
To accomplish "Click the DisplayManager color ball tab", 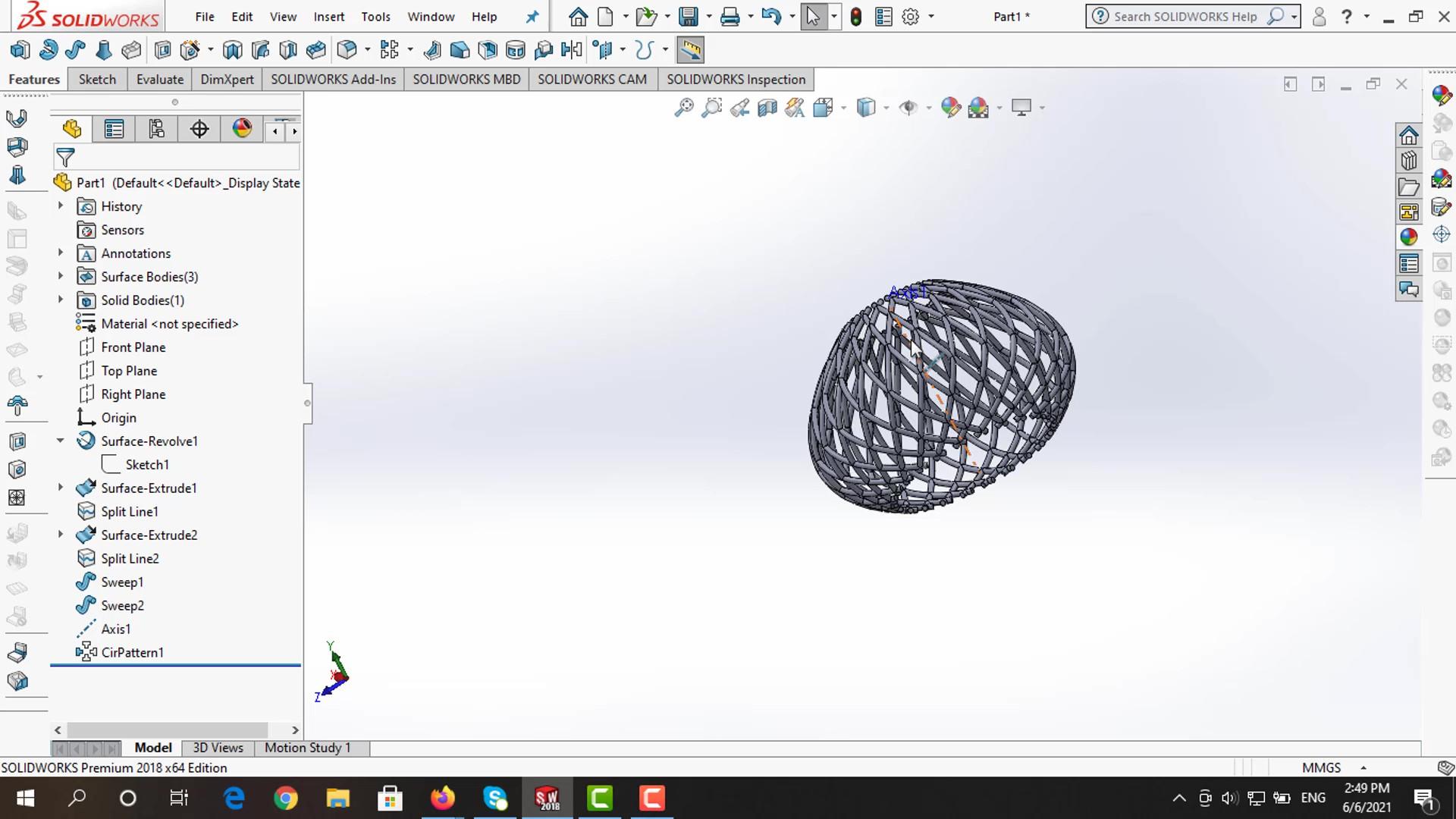I will click(x=242, y=129).
